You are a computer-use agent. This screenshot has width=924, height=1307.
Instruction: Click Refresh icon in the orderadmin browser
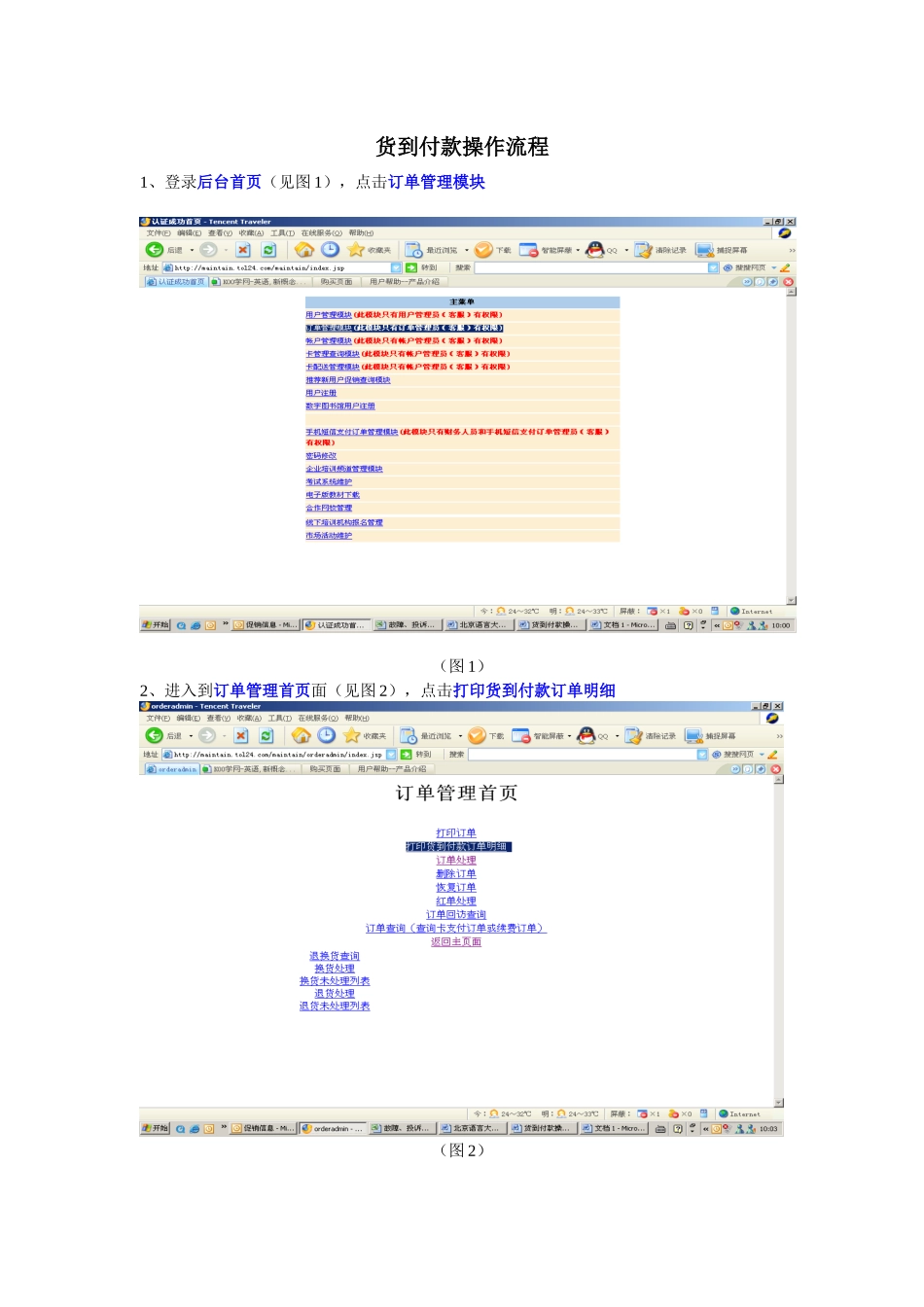266,735
